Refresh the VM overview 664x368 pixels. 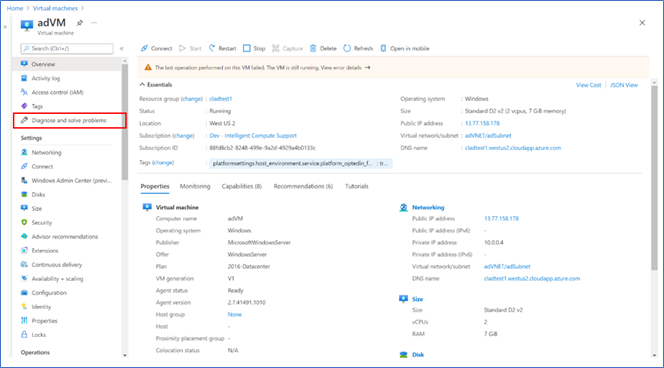coord(358,48)
